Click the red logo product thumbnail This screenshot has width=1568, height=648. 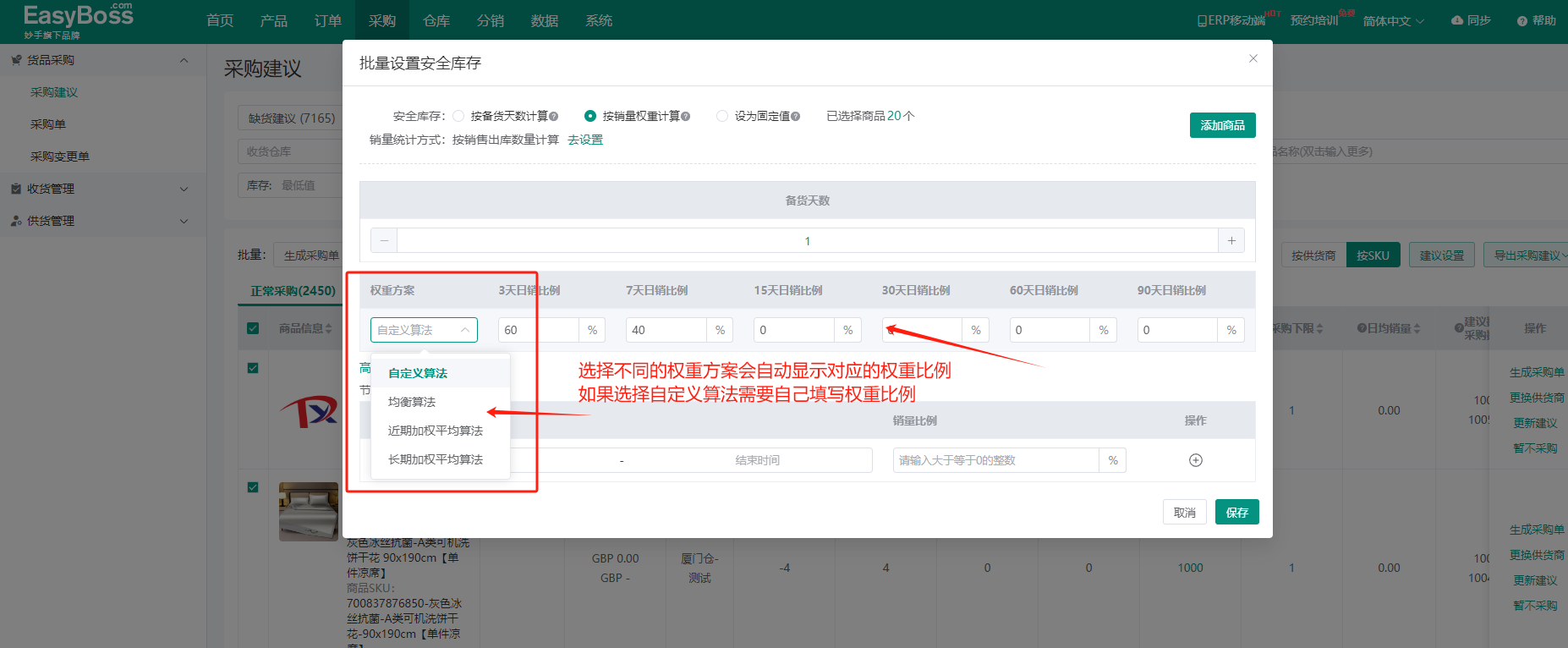tap(310, 412)
